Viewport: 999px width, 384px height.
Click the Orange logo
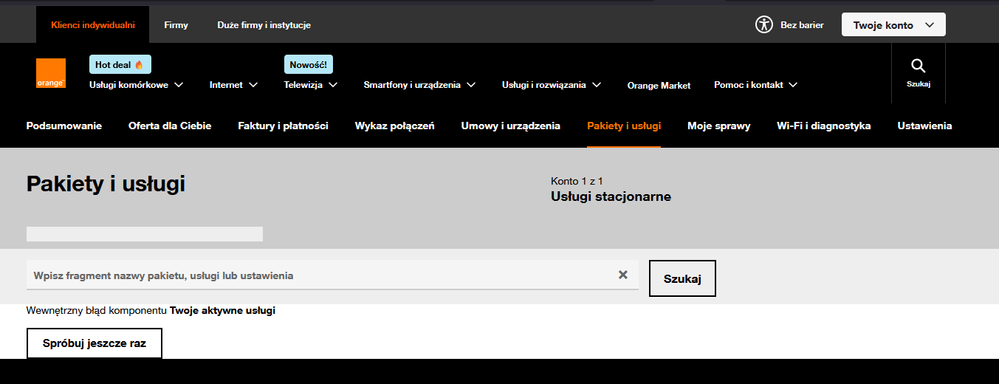(50, 73)
